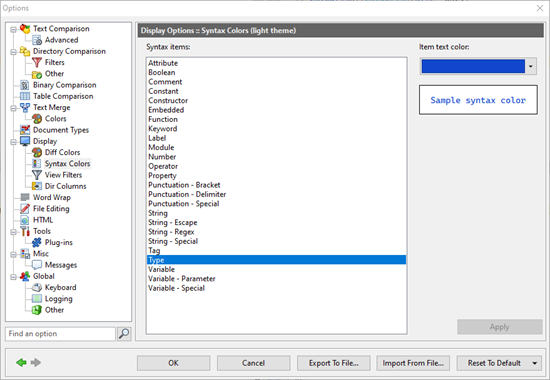This screenshot has height=380, width=550.
Task: Click the Find an option field
Action: [60, 334]
